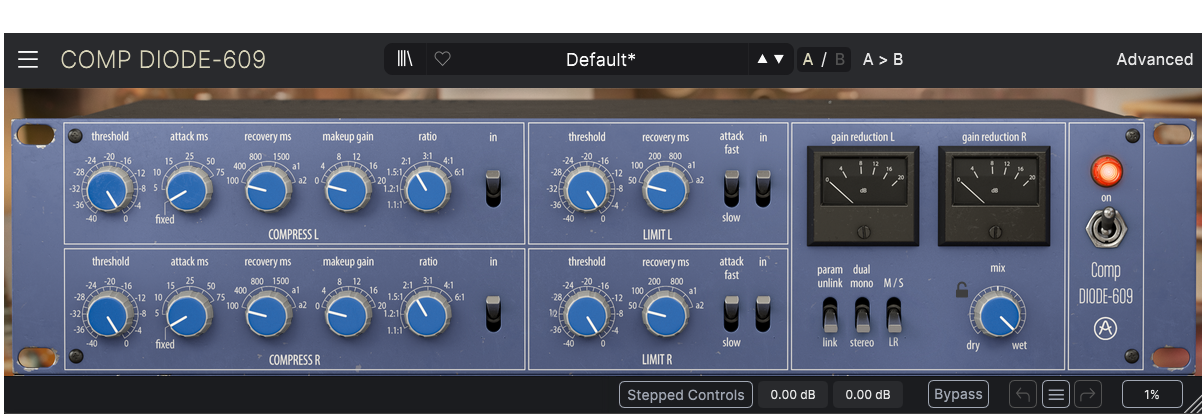Toggle the LIMIT R in switch

[x=763, y=314]
